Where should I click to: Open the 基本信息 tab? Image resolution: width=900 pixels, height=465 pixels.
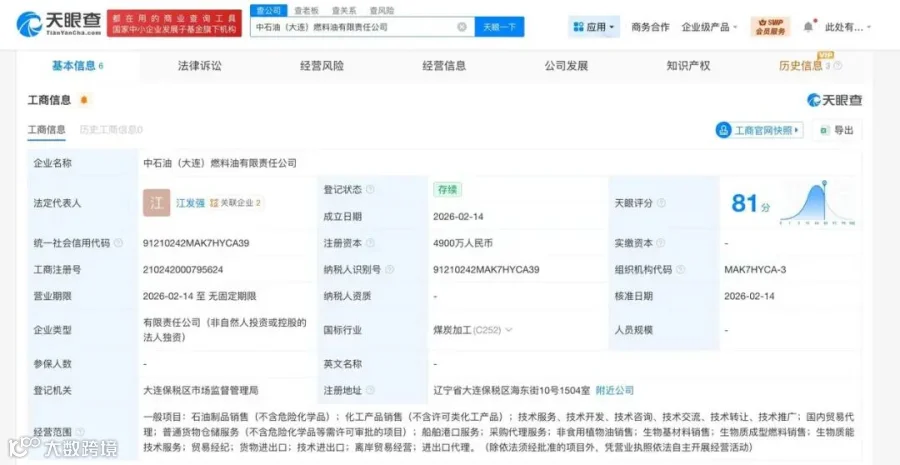click(77, 66)
